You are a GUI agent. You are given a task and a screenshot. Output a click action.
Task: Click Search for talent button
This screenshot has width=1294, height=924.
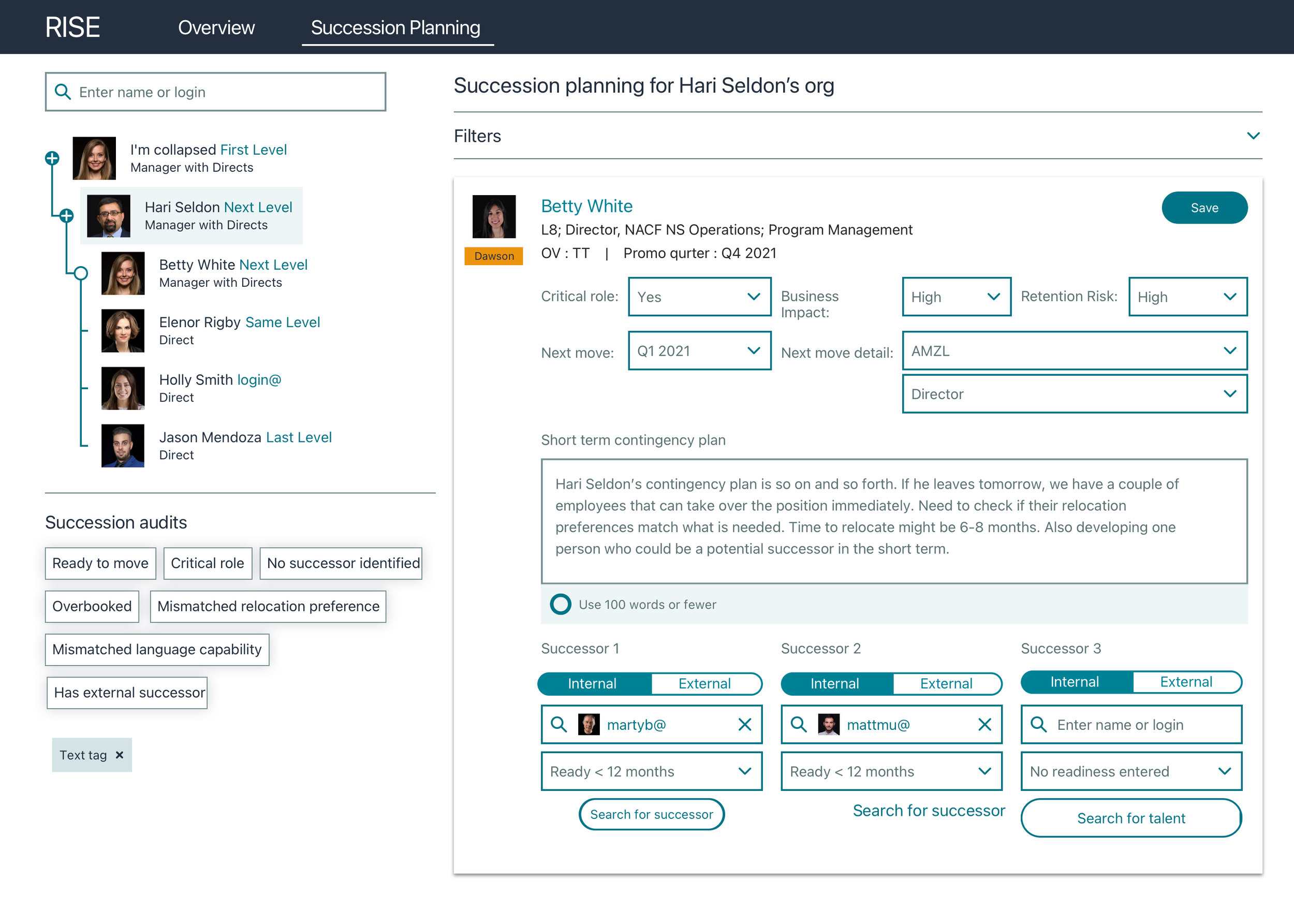[x=1130, y=817]
